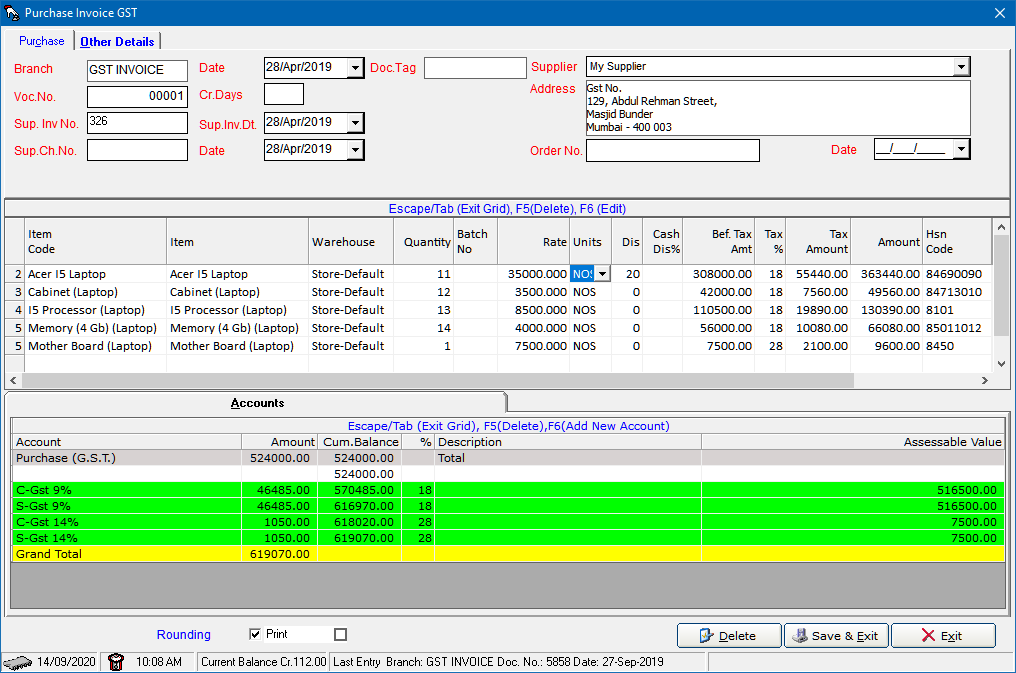Open the invoice Date picker dropdown
This screenshot has width=1016, height=673.
355,68
